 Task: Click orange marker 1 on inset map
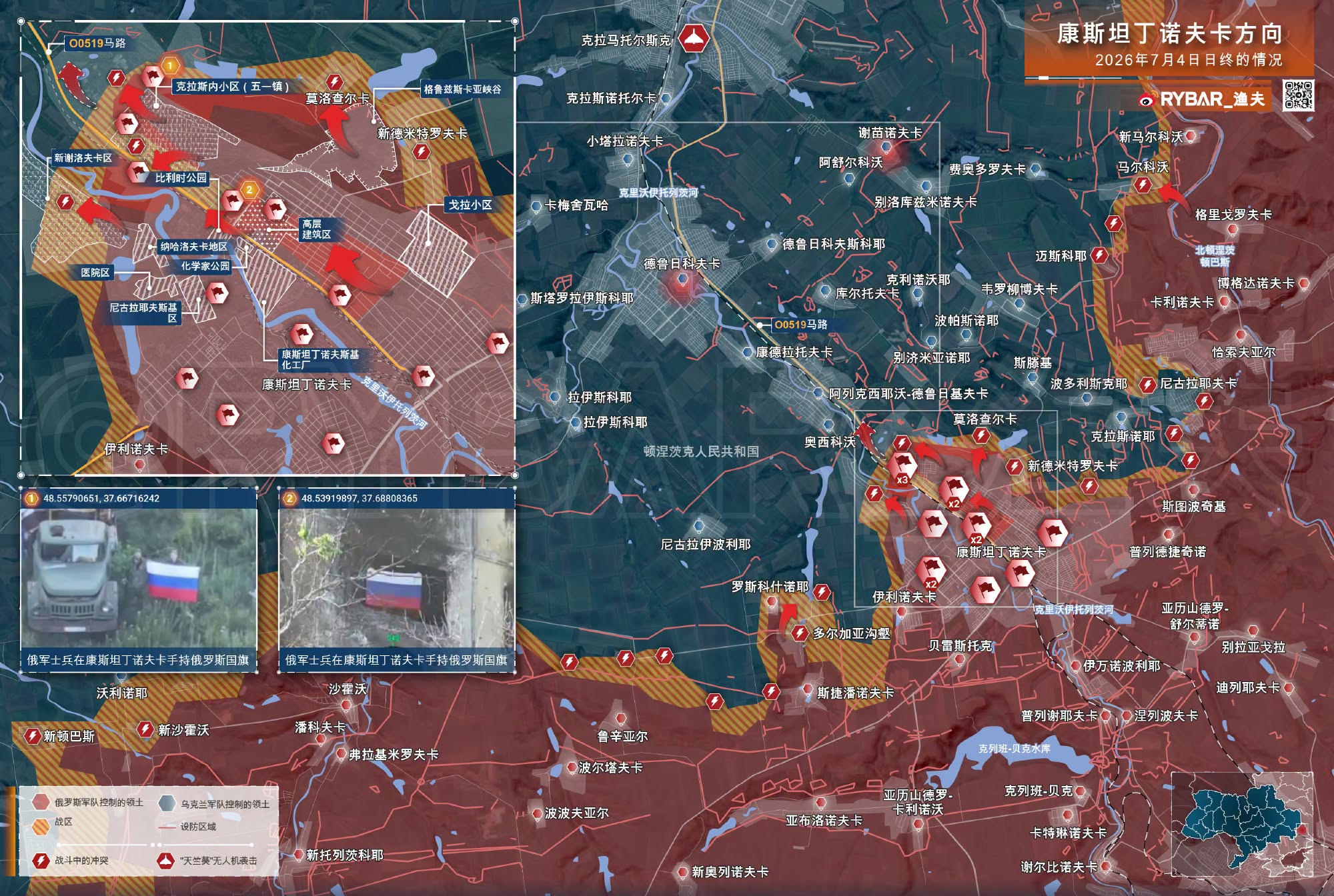click(170, 65)
